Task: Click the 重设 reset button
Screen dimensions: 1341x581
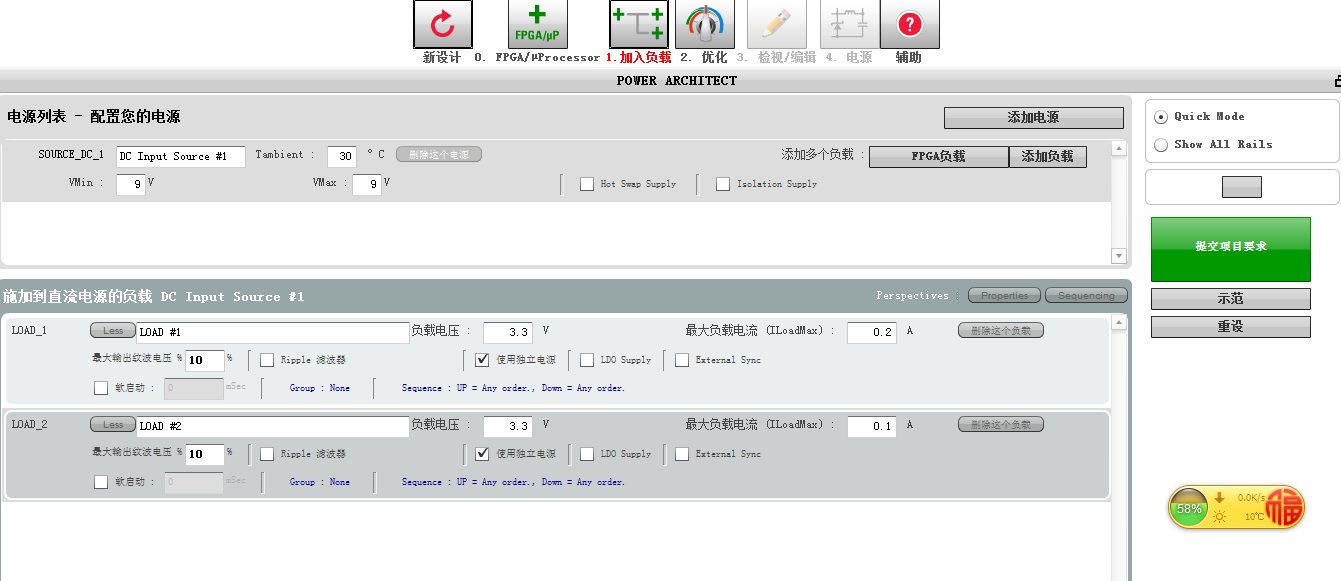Action: tap(1230, 327)
